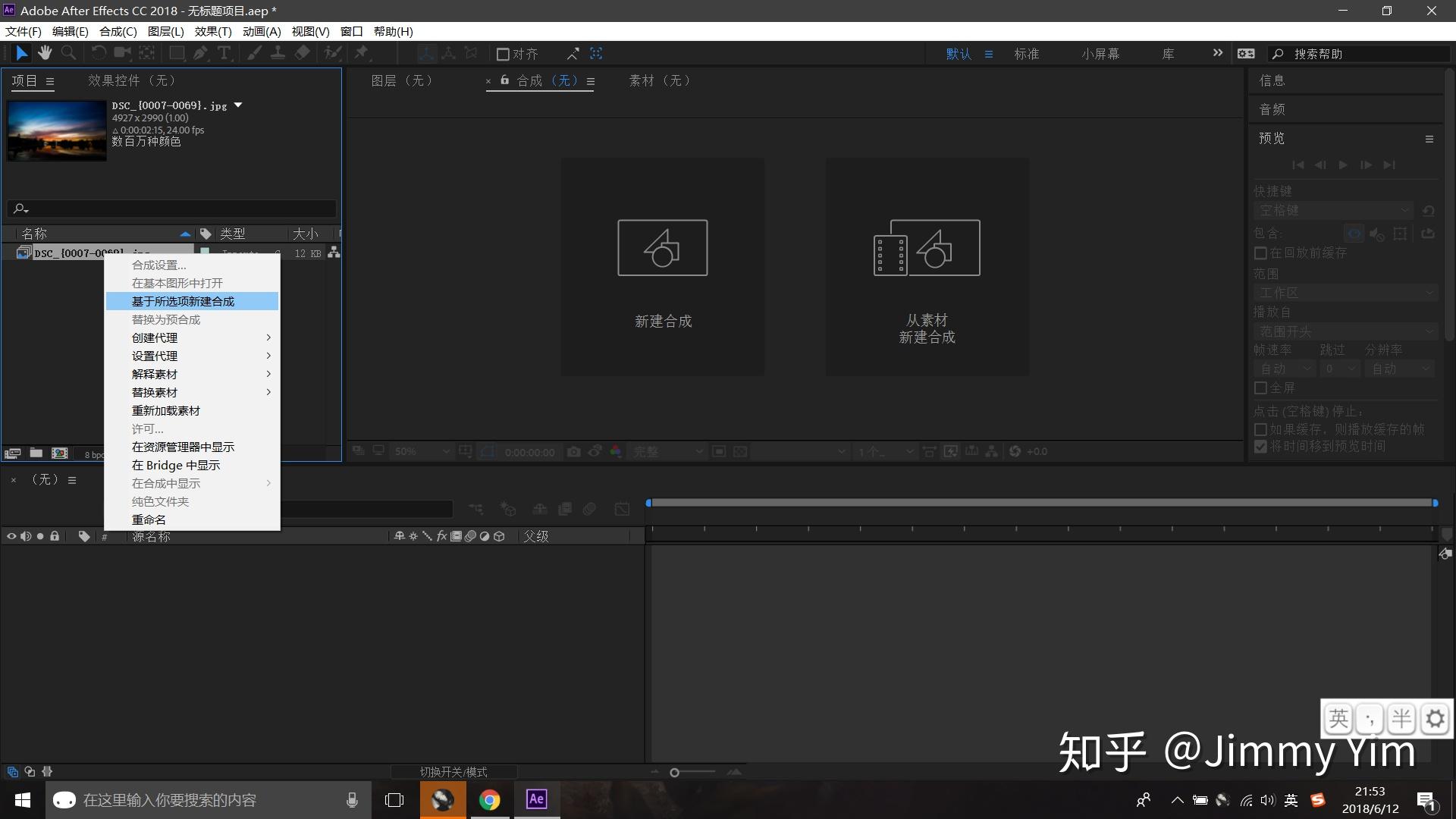Open the 分辨率 dropdown in Preview panel
The image size is (1456, 819).
point(1400,369)
